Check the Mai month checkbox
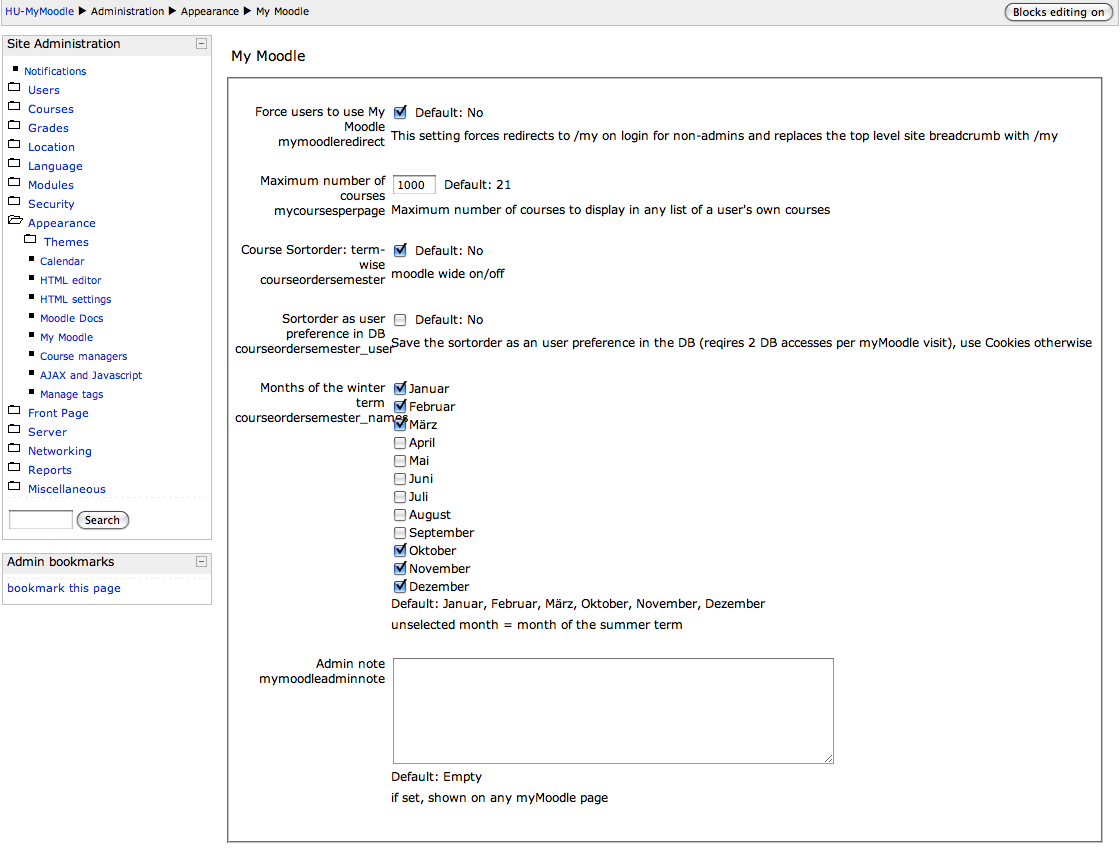 pyautogui.click(x=400, y=461)
